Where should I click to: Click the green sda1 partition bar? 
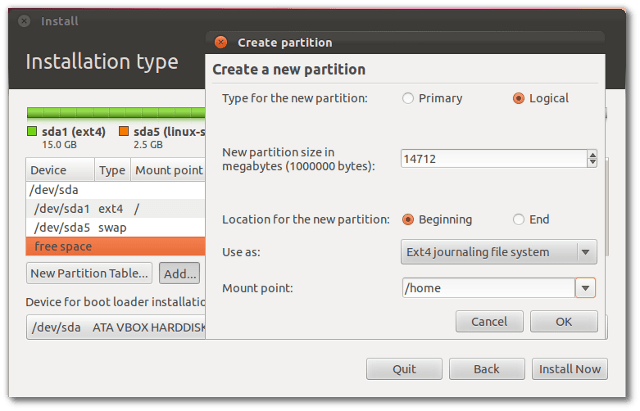click(x=116, y=113)
